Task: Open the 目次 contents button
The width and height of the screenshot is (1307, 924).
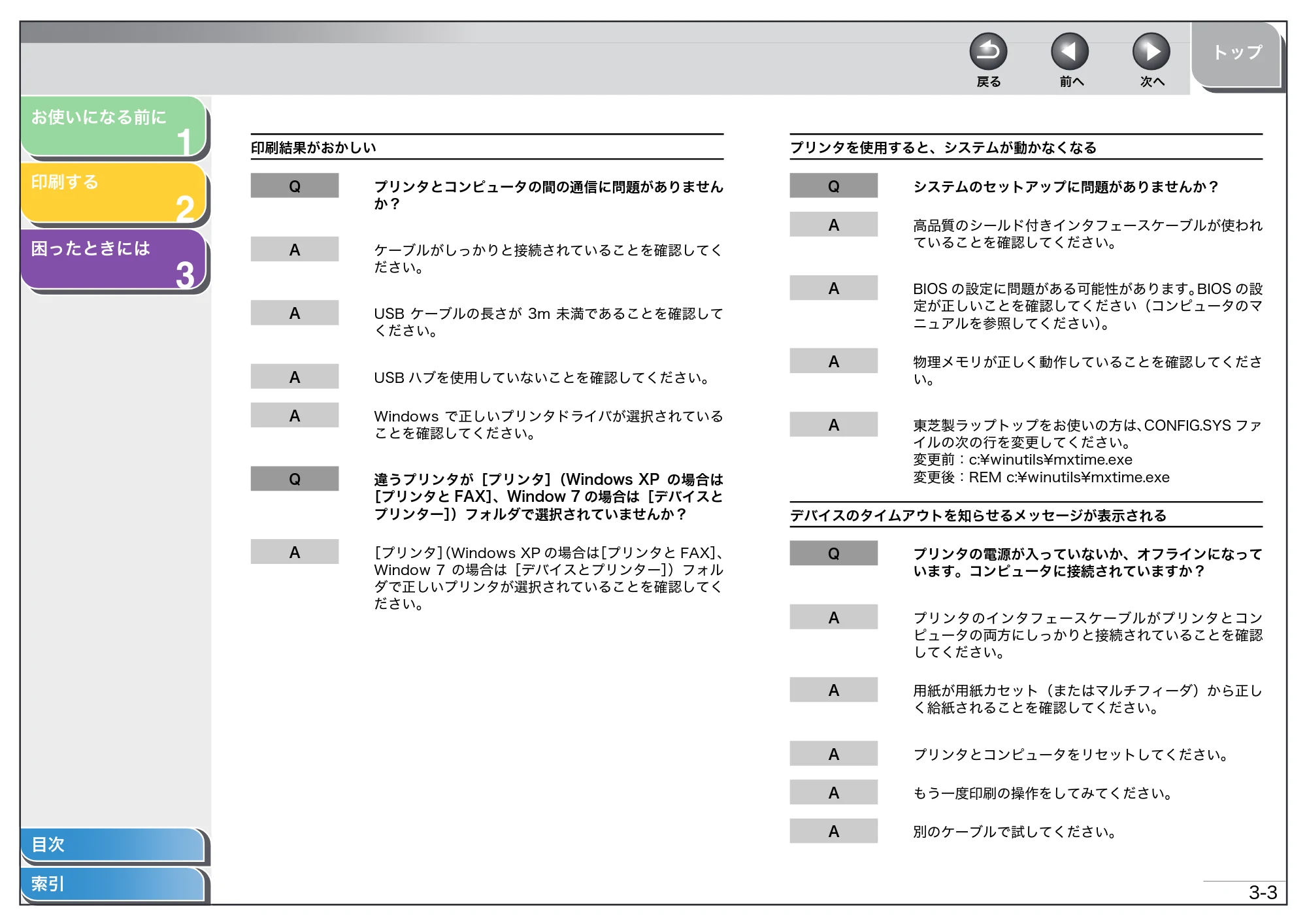Action: (x=112, y=844)
